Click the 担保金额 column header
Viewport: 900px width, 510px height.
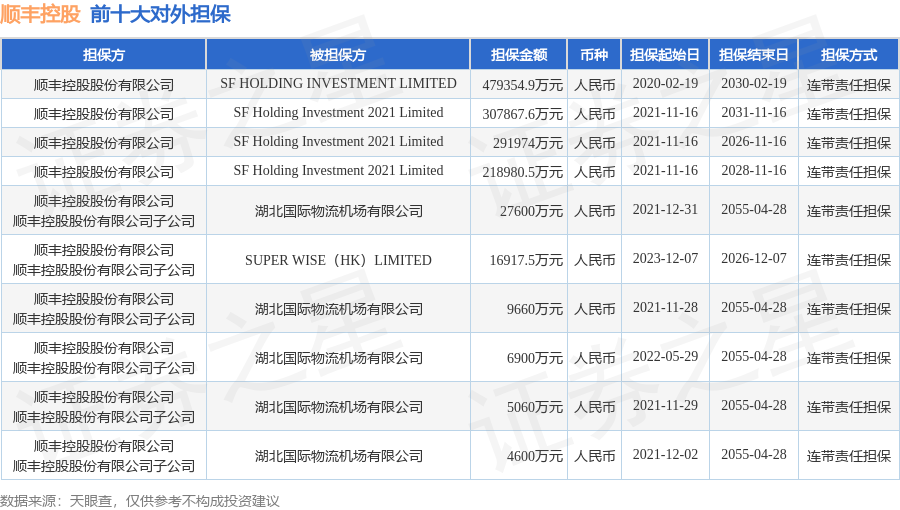519,55
